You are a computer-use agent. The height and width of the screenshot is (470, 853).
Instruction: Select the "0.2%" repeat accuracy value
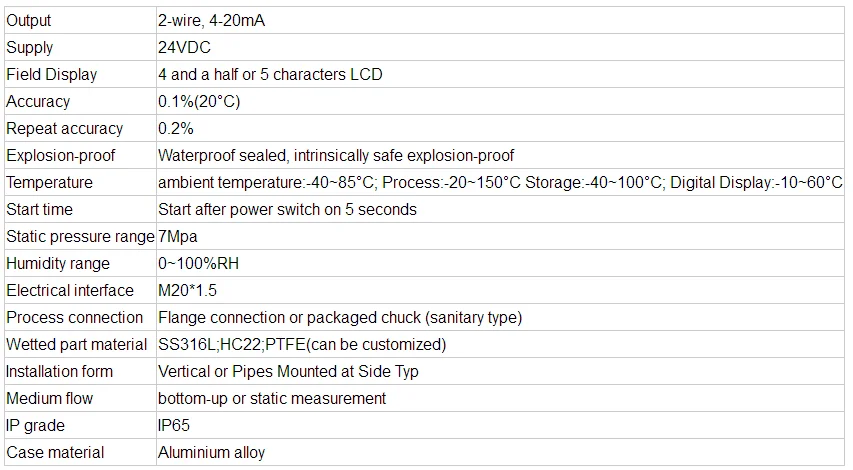coord(176,128)
